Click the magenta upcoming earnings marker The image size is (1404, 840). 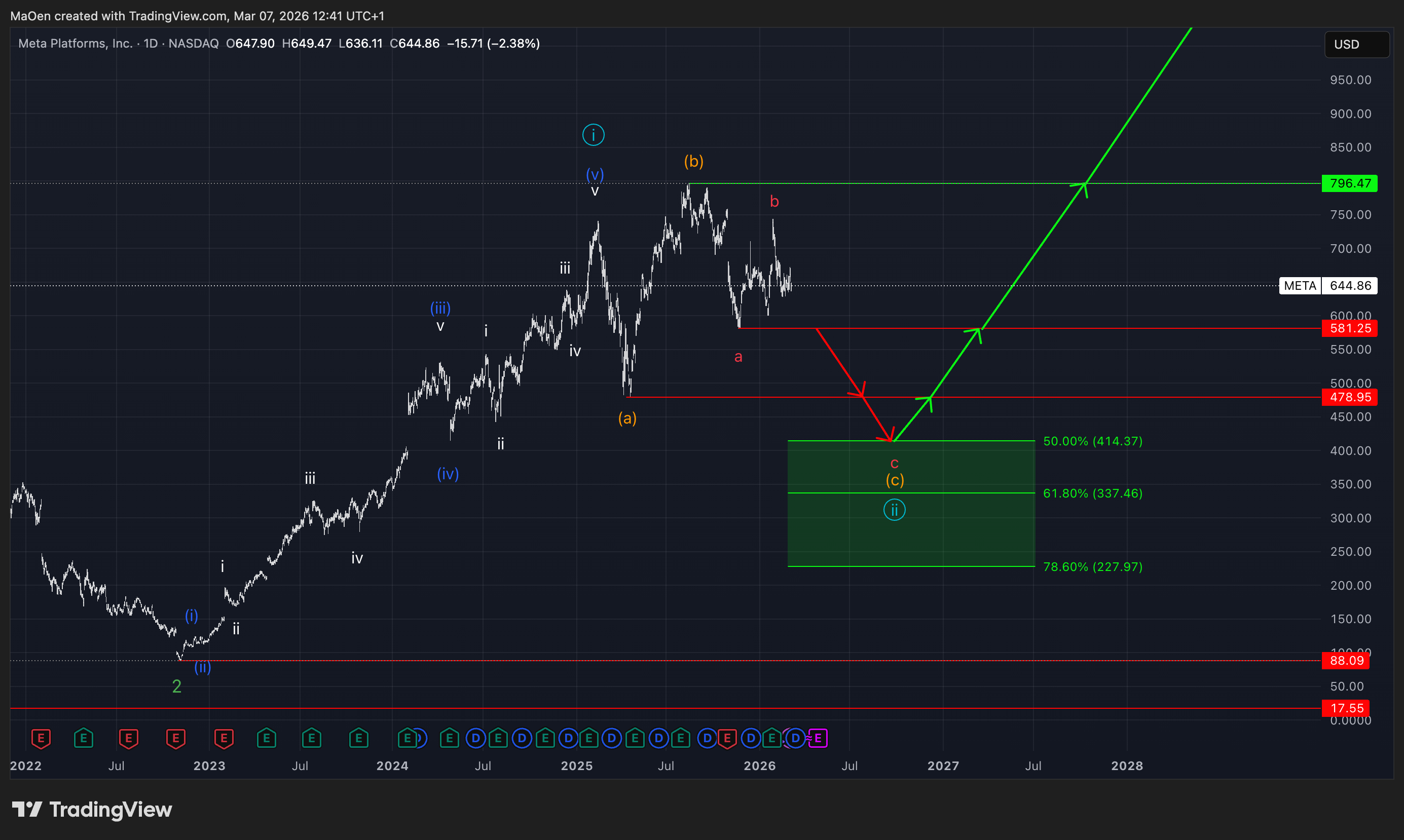coord(818,738)
